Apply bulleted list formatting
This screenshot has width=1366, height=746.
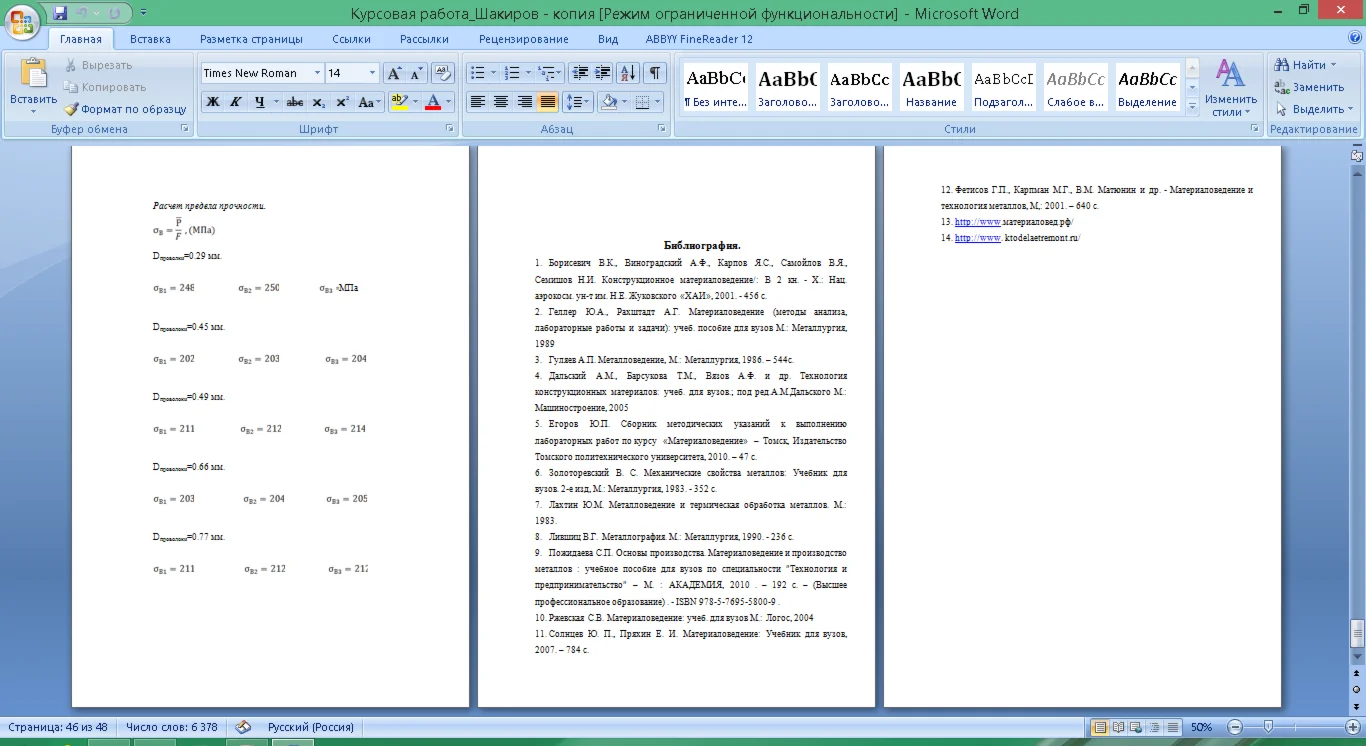[x=478, y=73]
